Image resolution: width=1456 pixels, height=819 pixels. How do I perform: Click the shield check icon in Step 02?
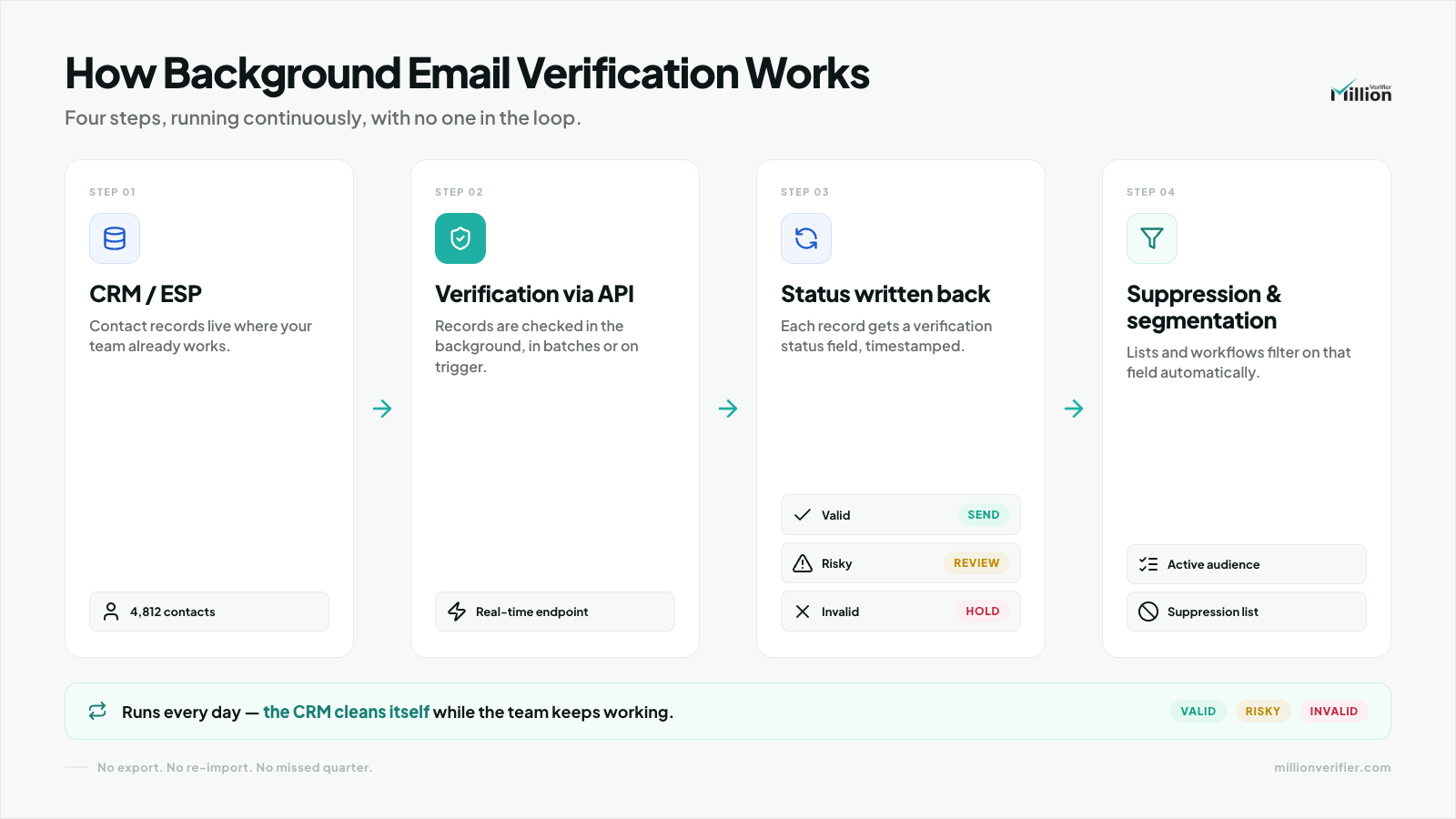[460, 238]
